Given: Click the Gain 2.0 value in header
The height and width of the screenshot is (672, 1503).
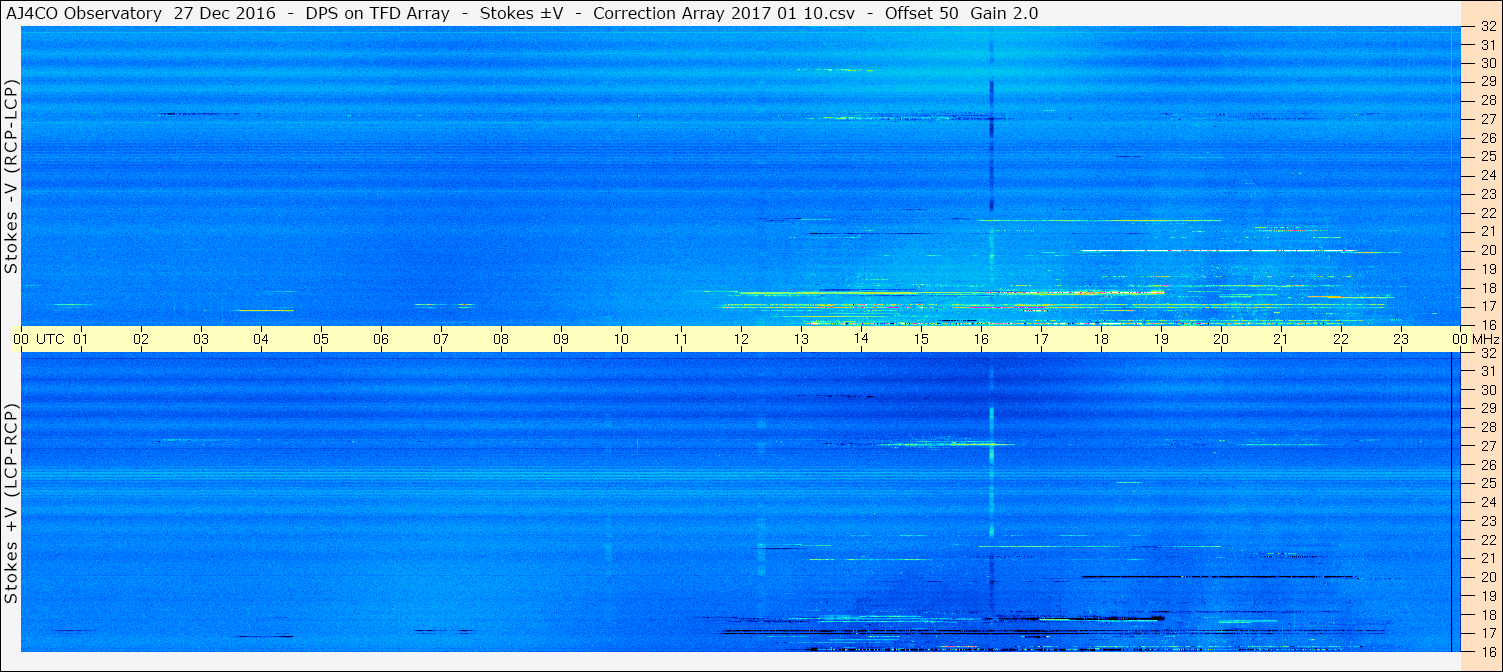Looking at the screenshot, I should (1004, 13).
